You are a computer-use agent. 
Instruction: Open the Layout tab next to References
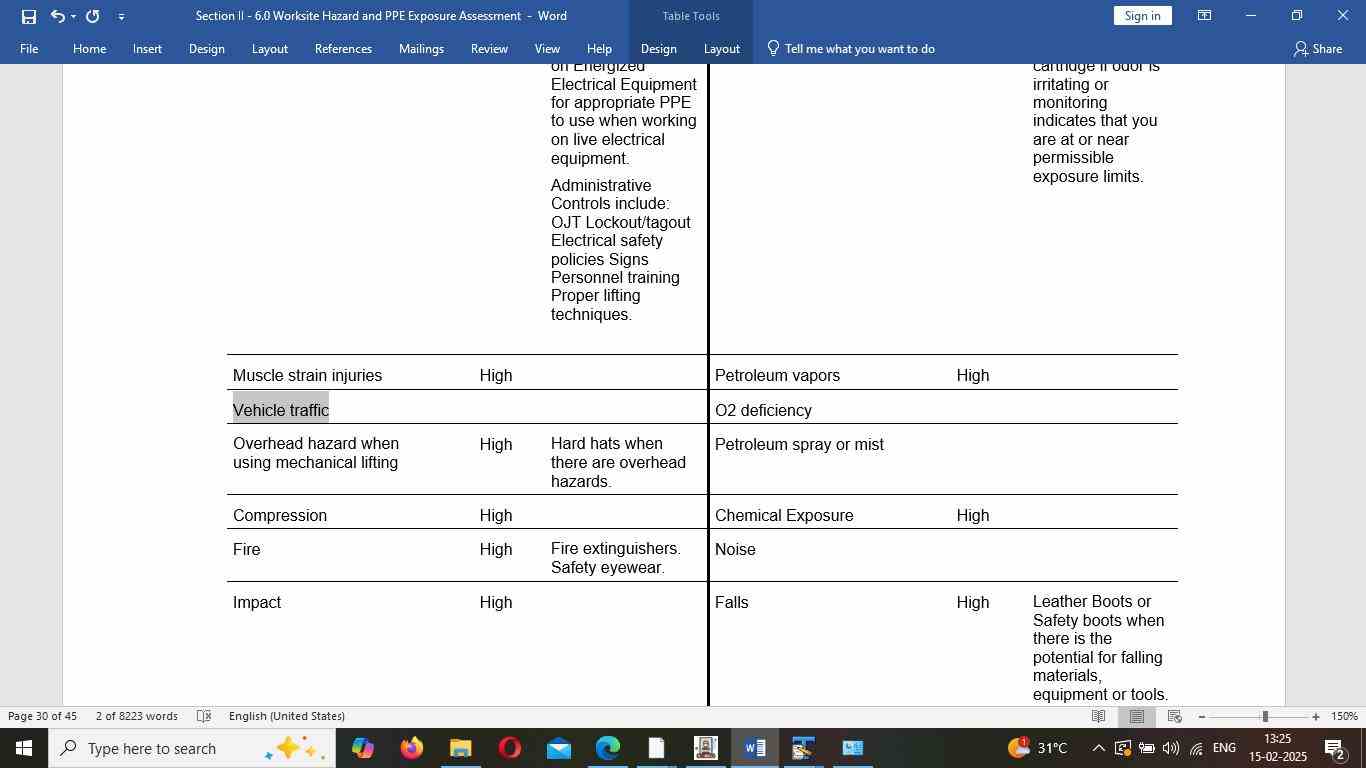[269, 48]
